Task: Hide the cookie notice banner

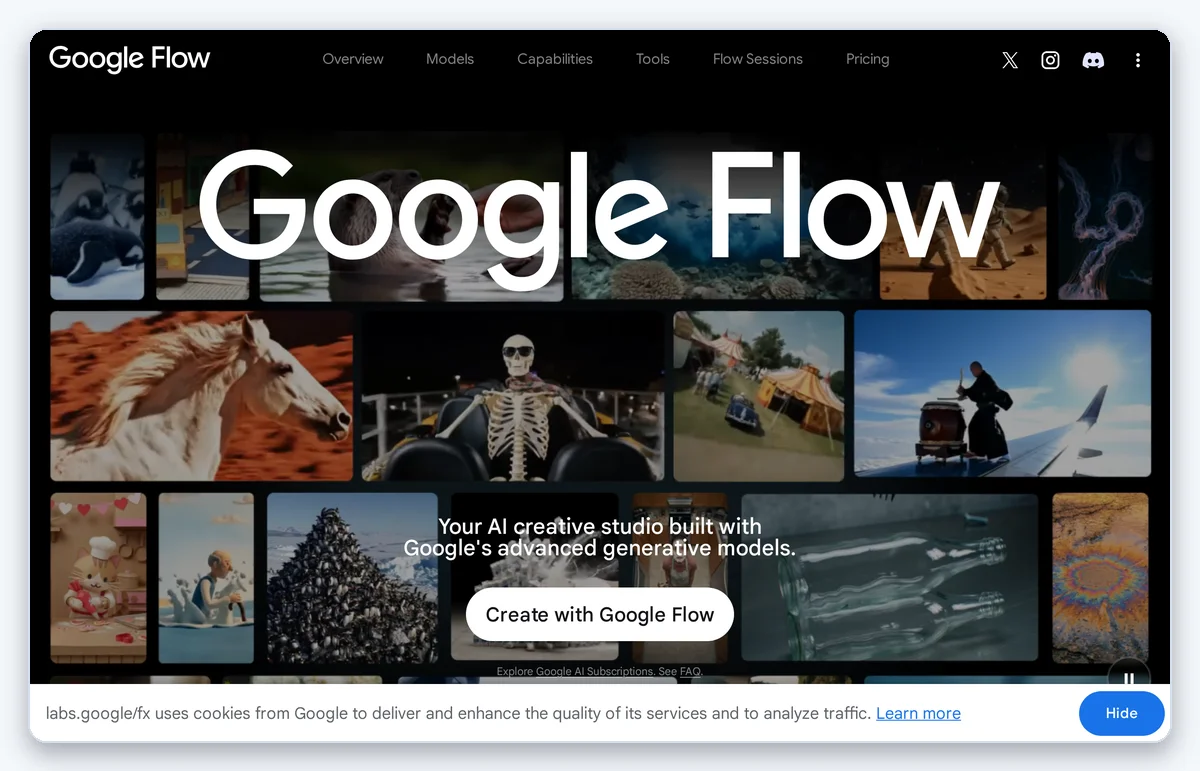Action: pyautogui.click(x=1122, y=713)
